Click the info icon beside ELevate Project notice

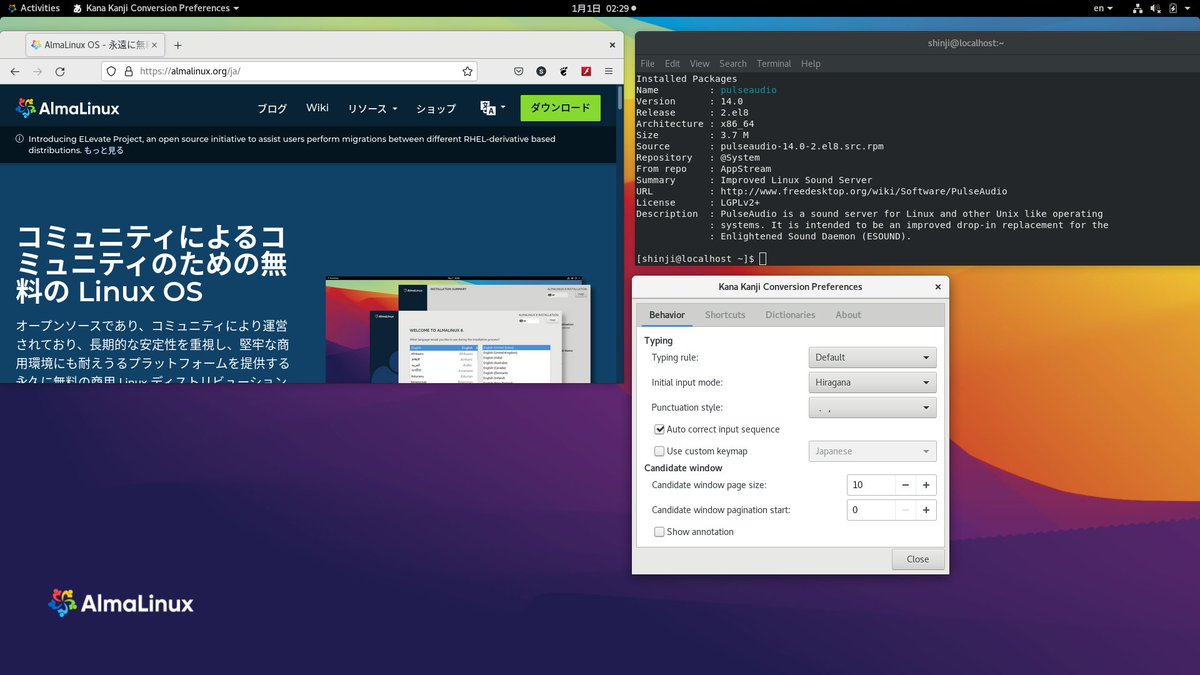pos(20,139)
